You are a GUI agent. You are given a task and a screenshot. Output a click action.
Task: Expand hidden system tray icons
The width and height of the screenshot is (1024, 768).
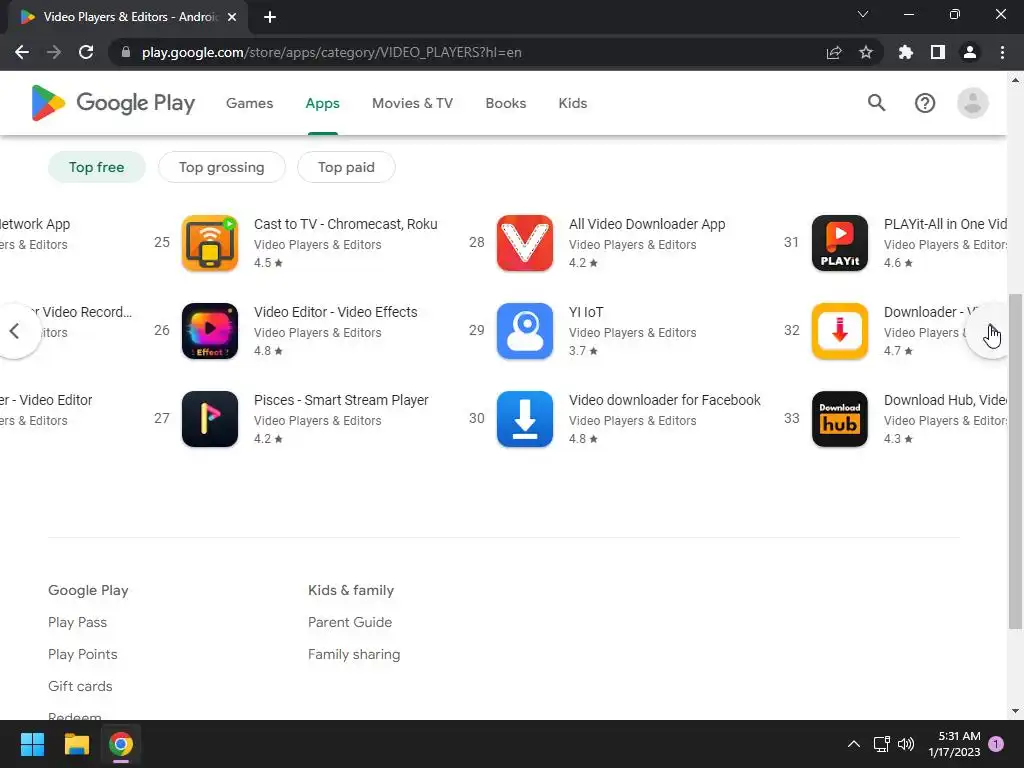click(x=854, y=744)
